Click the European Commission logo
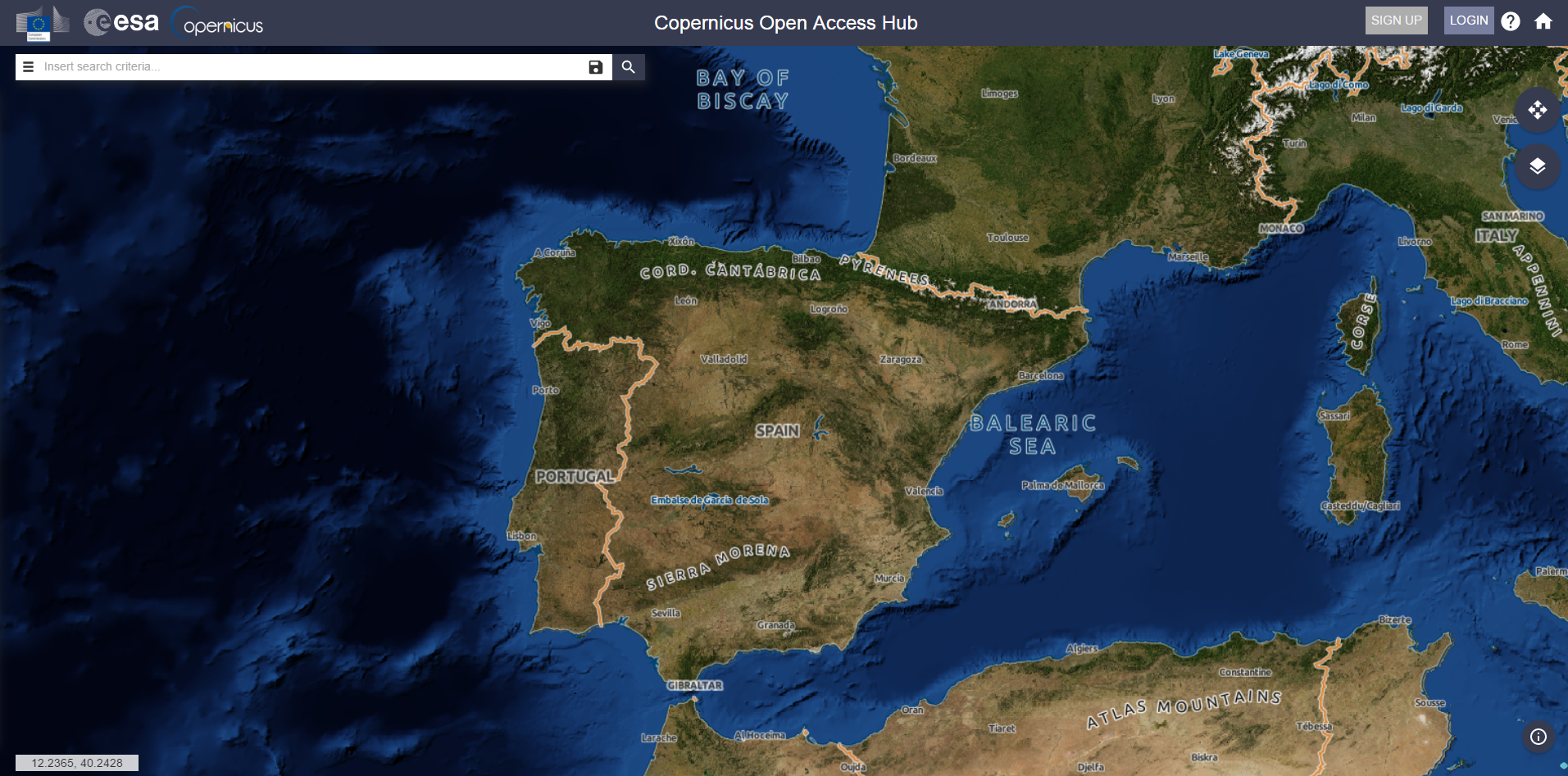Screen dimensions: 1568x776 (43, 23)
